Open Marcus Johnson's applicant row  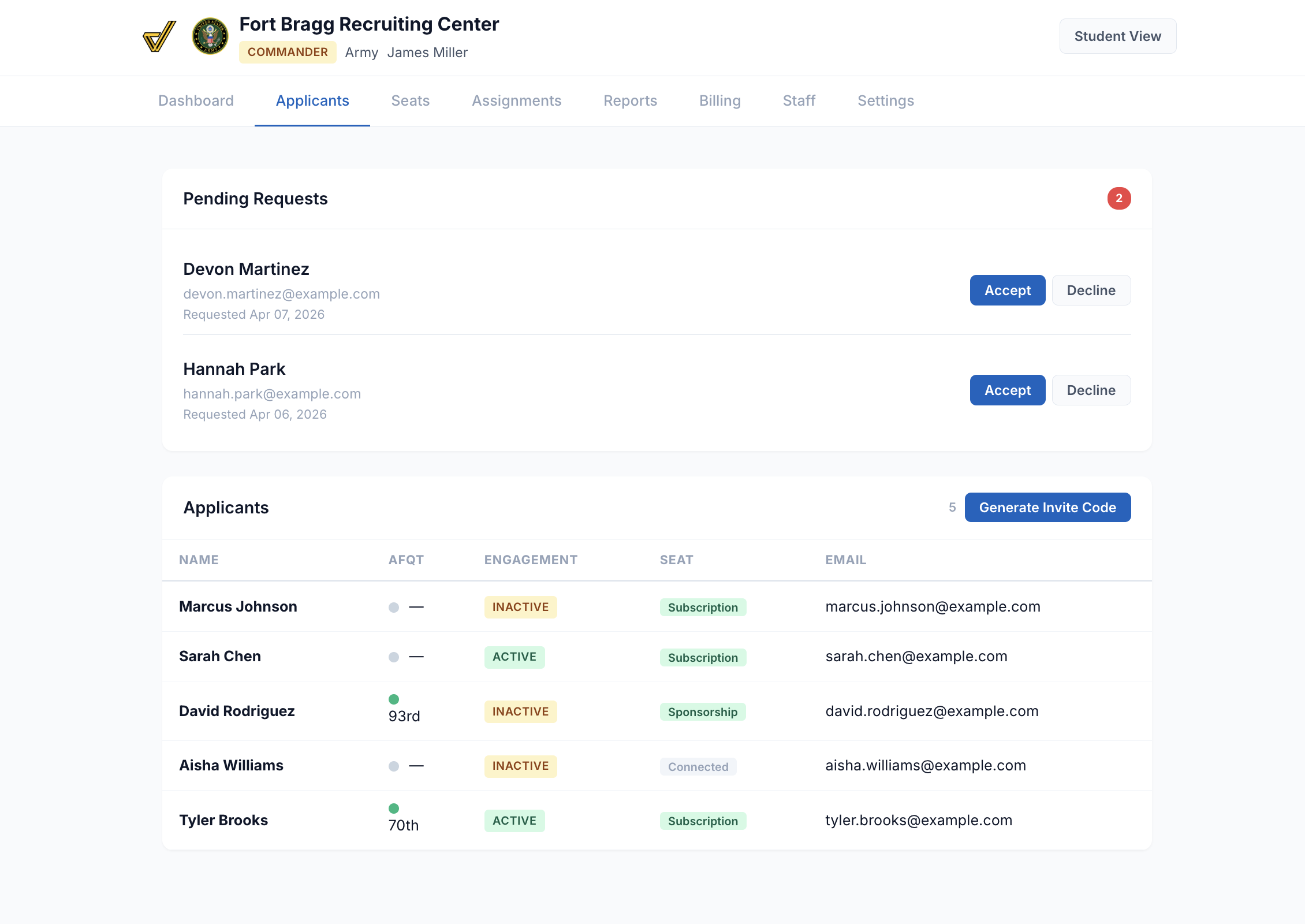click(x=238, y=607)
